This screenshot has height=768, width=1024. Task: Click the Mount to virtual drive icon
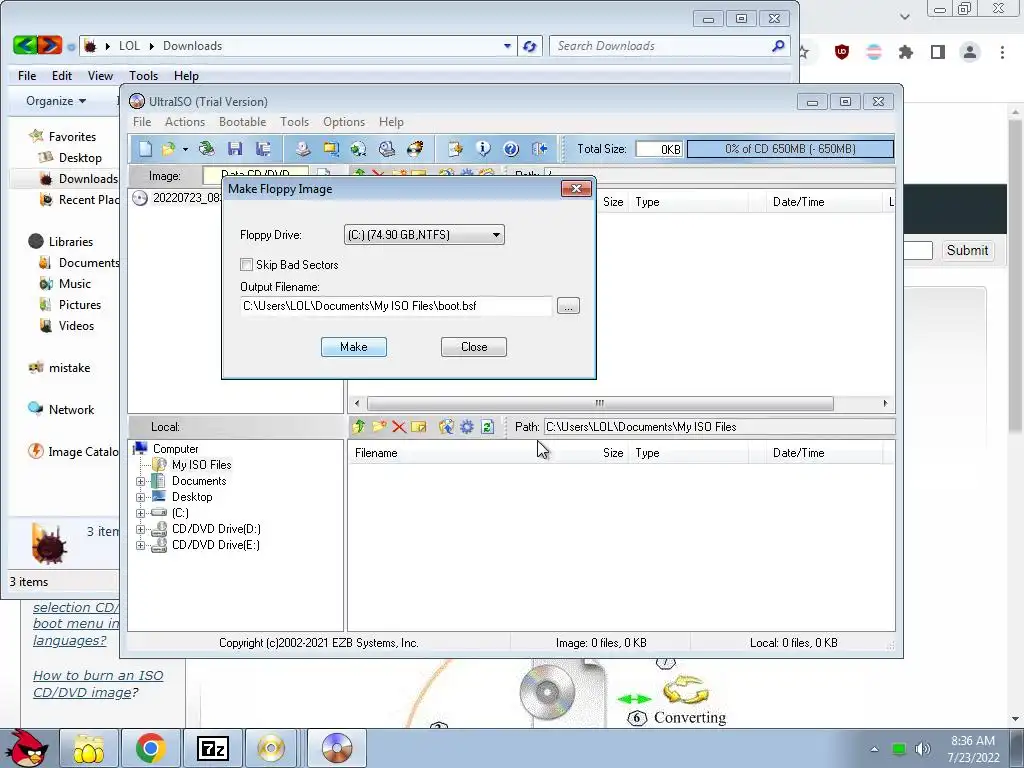click(387, 149)
